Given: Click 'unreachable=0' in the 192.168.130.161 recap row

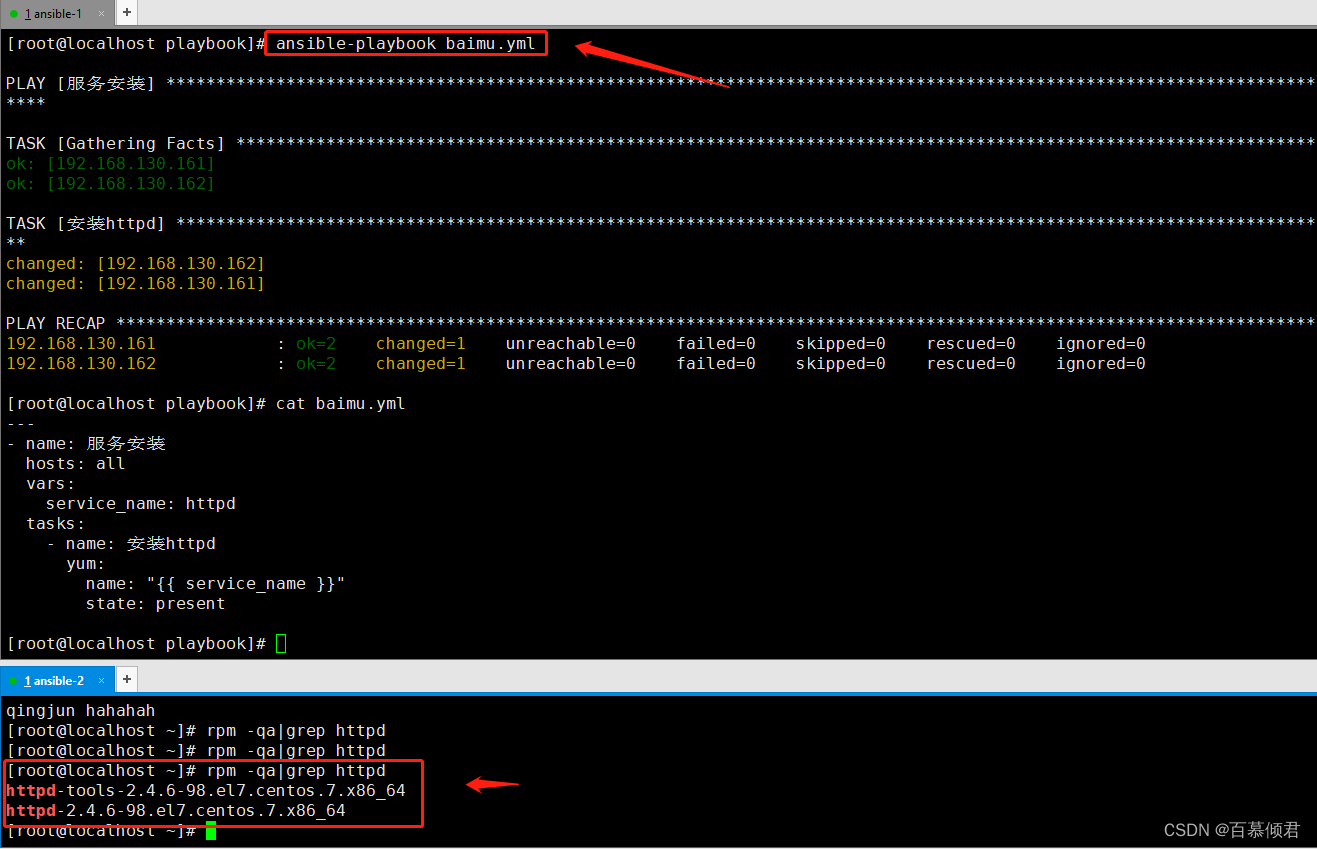Looking at the screenshot, I should tap(571, 344).
